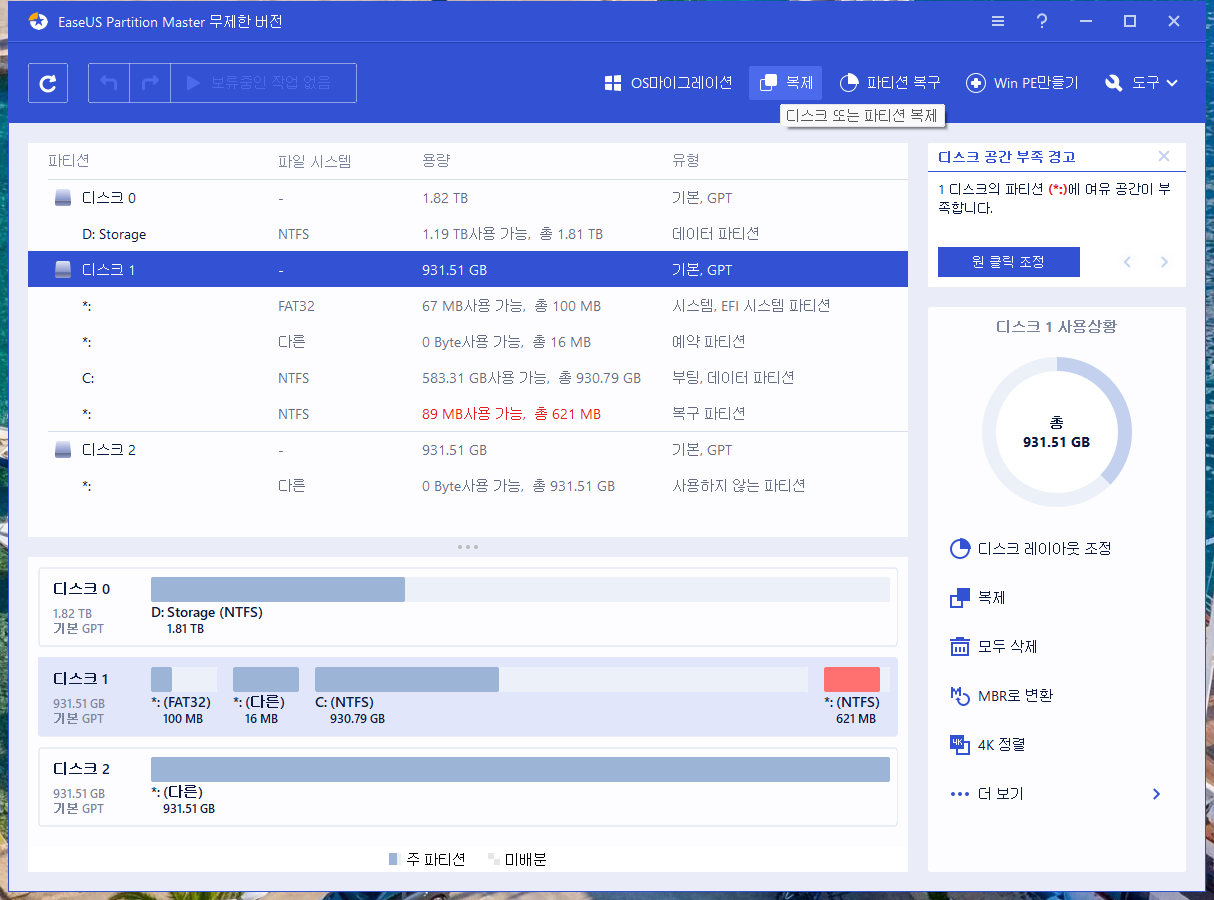Select FAT32 100 MB block in disk map

click(x=184, y=679)
